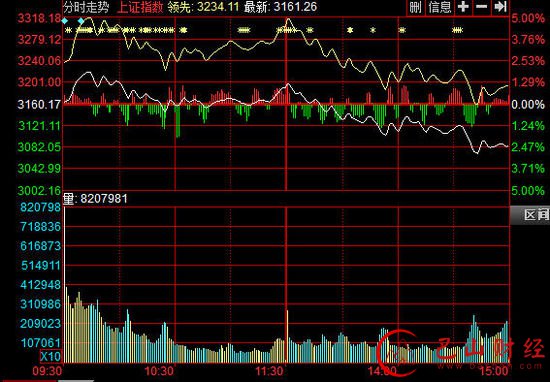Select the 10:30 time axis label
This screenshot has width=550, height=382.
(x=159, y=371)
